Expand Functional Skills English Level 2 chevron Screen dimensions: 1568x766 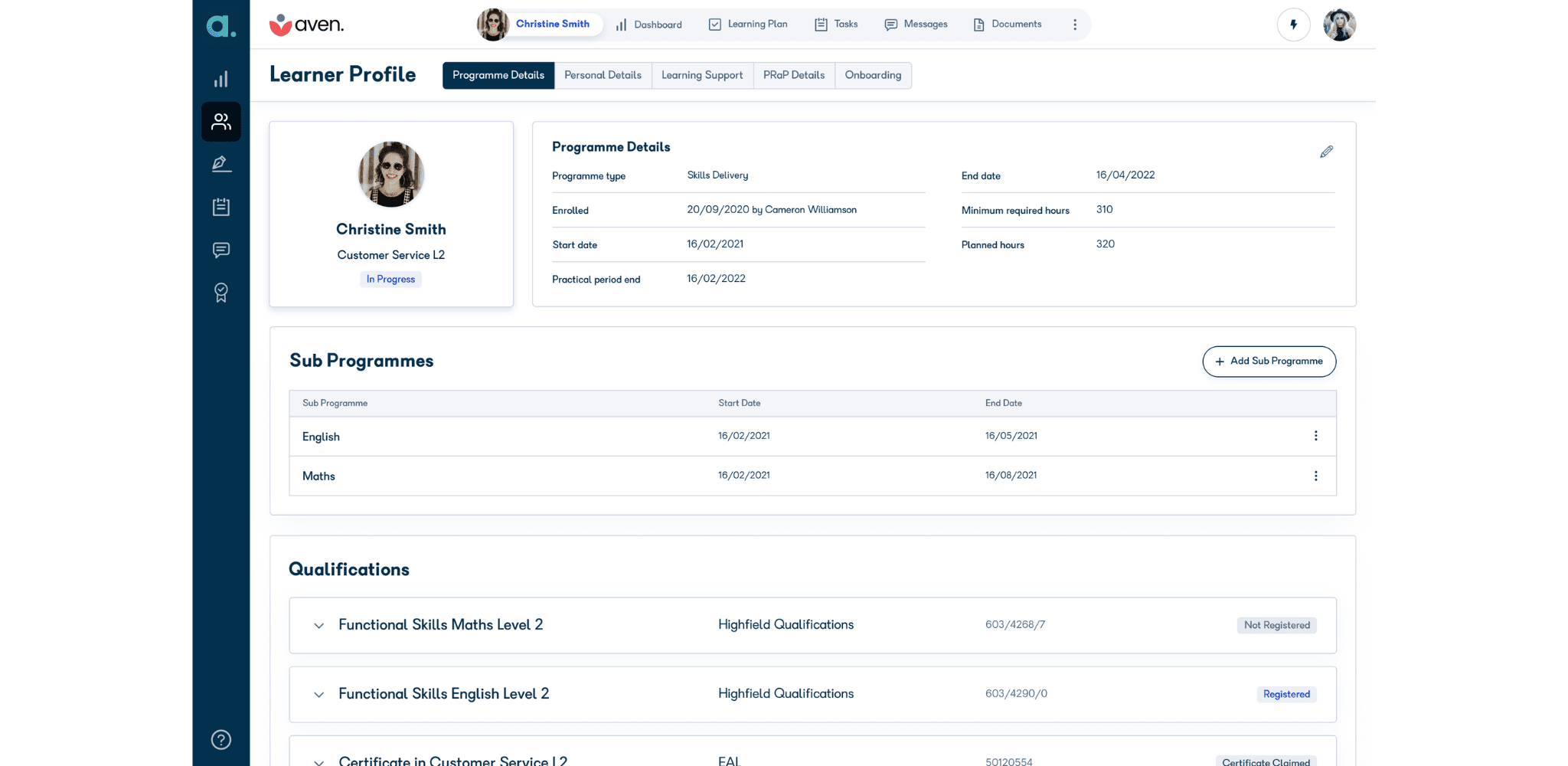pos(319,695)
